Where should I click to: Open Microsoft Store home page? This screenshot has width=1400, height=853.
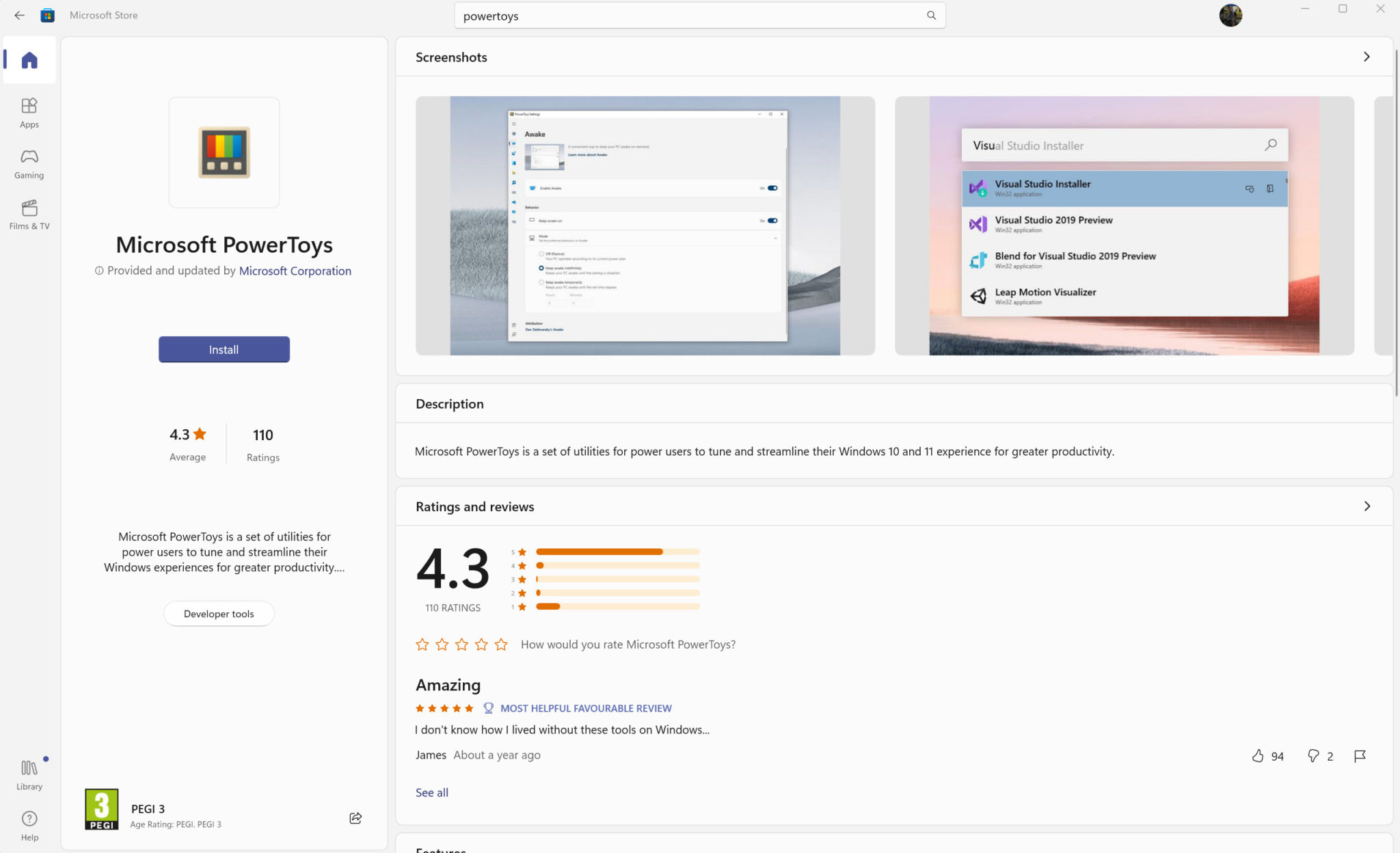click(29, 59)
